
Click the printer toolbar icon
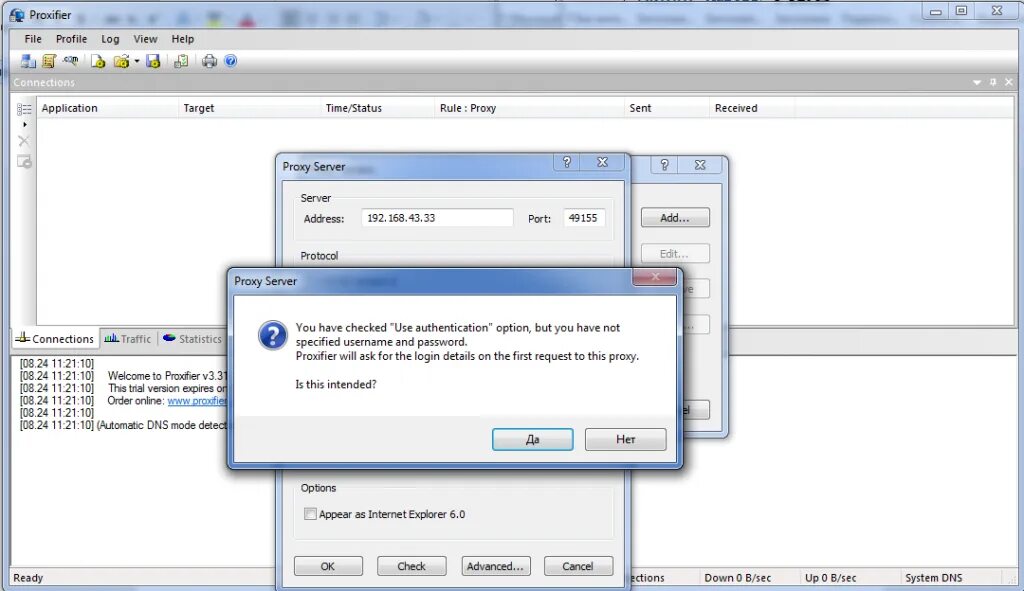pos(209,61)
